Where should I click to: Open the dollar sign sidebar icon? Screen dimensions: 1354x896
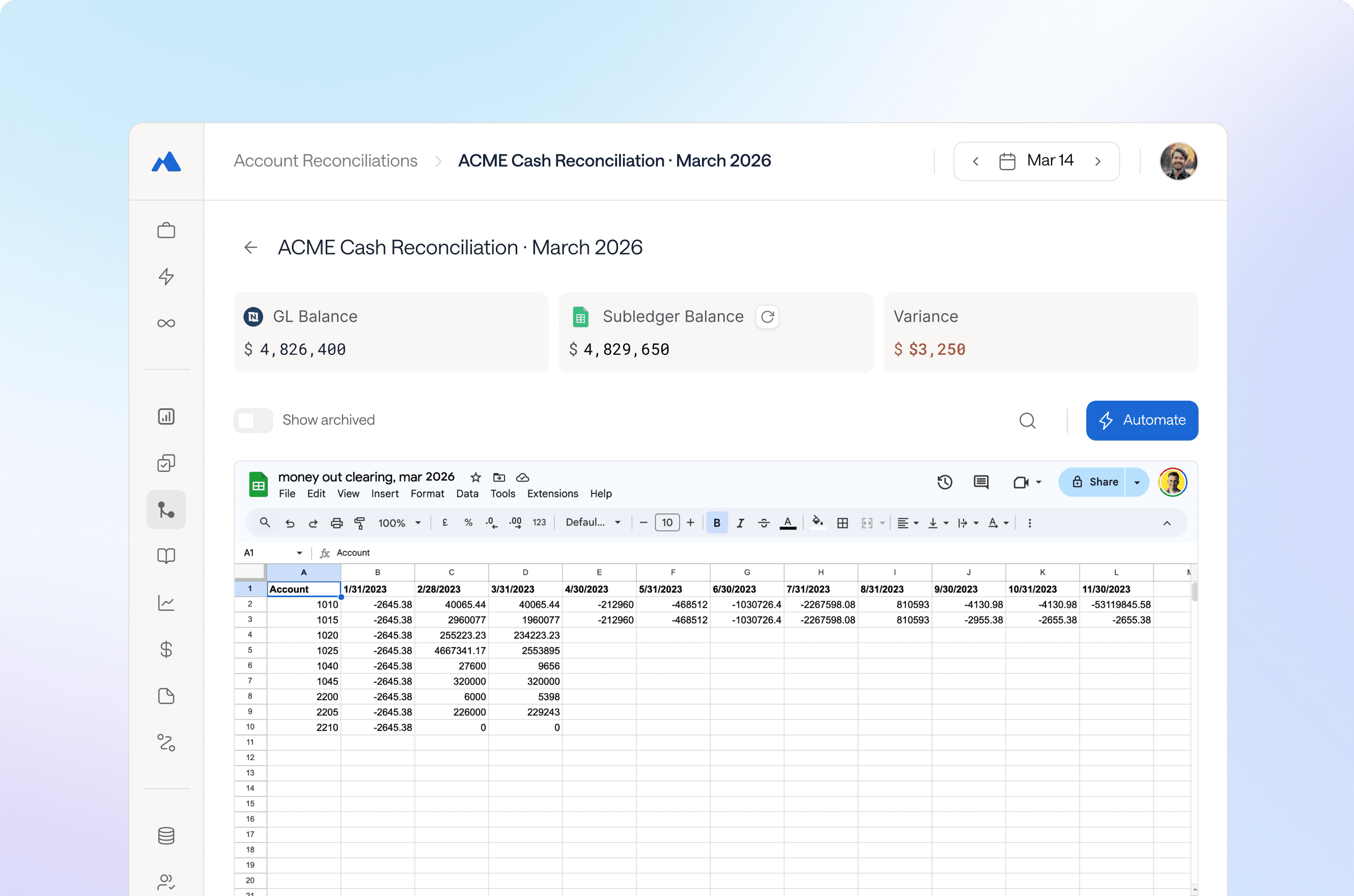(166, 650)
